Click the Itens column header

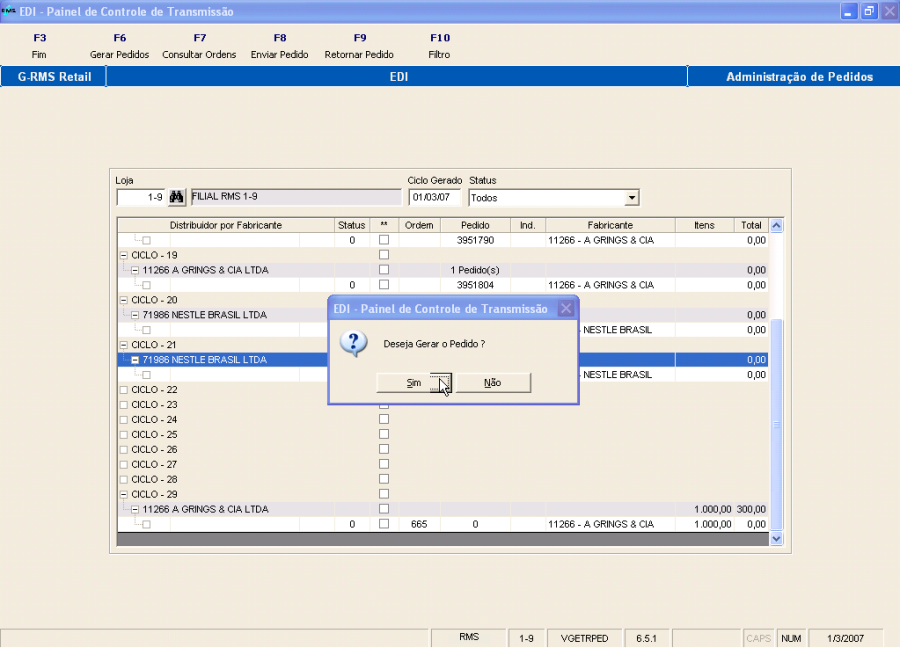point(704,225)
